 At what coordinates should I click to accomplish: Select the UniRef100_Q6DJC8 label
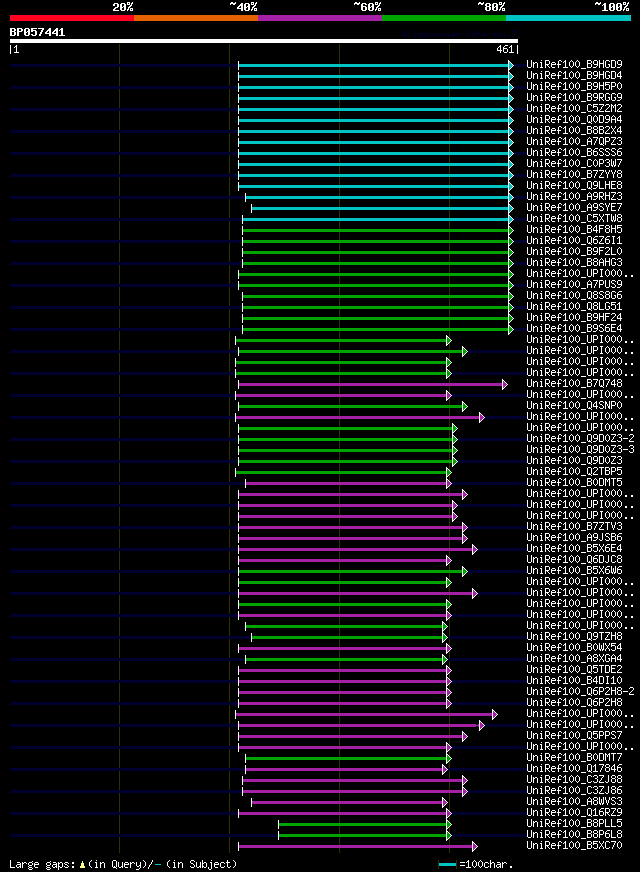click(574, 560)
